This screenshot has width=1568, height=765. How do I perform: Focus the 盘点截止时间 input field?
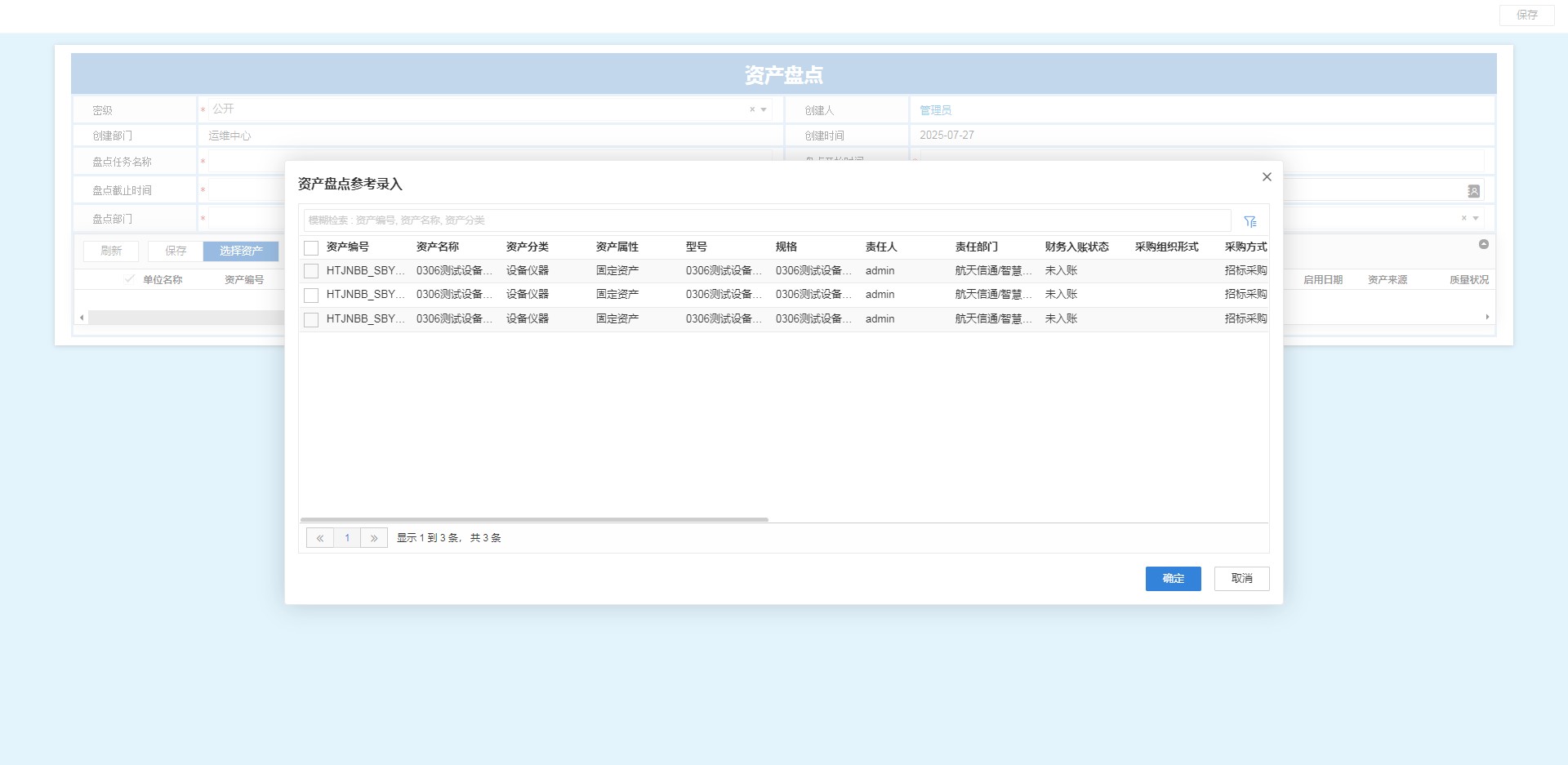(247, 190)
